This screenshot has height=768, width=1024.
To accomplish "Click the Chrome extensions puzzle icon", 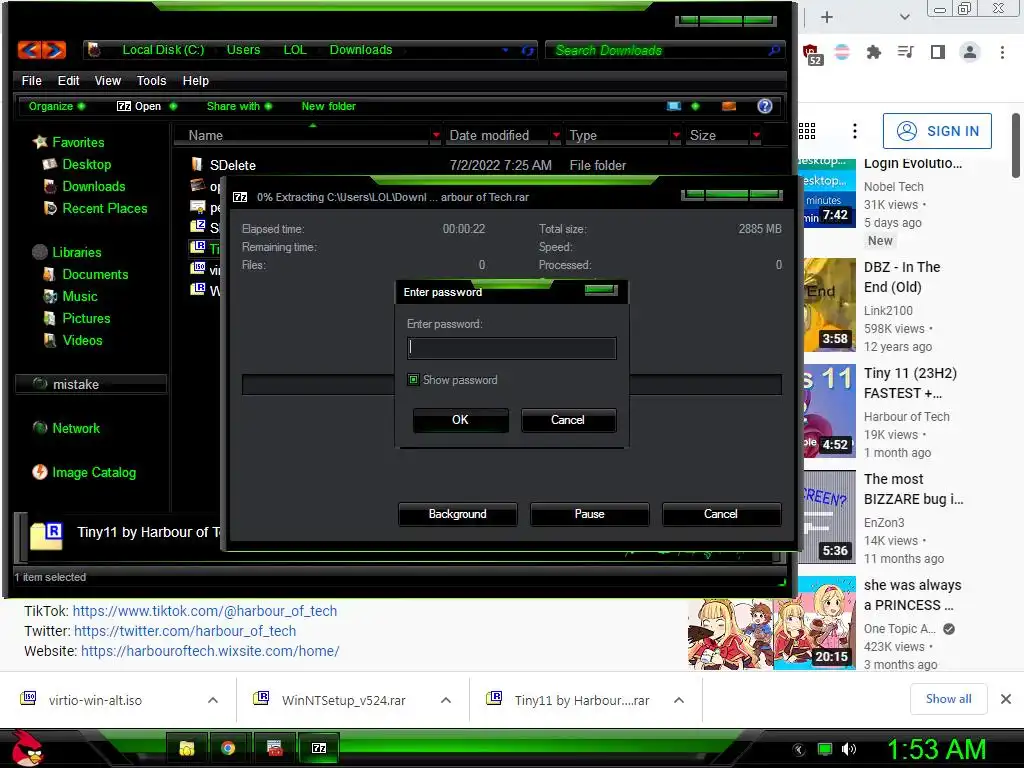I will pos(874,52).
